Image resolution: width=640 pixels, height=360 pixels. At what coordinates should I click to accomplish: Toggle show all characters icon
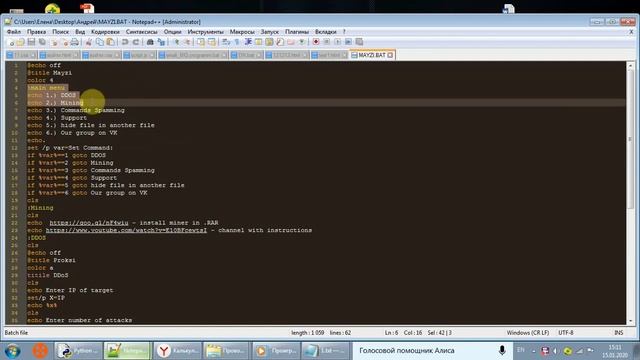(237, 42)
